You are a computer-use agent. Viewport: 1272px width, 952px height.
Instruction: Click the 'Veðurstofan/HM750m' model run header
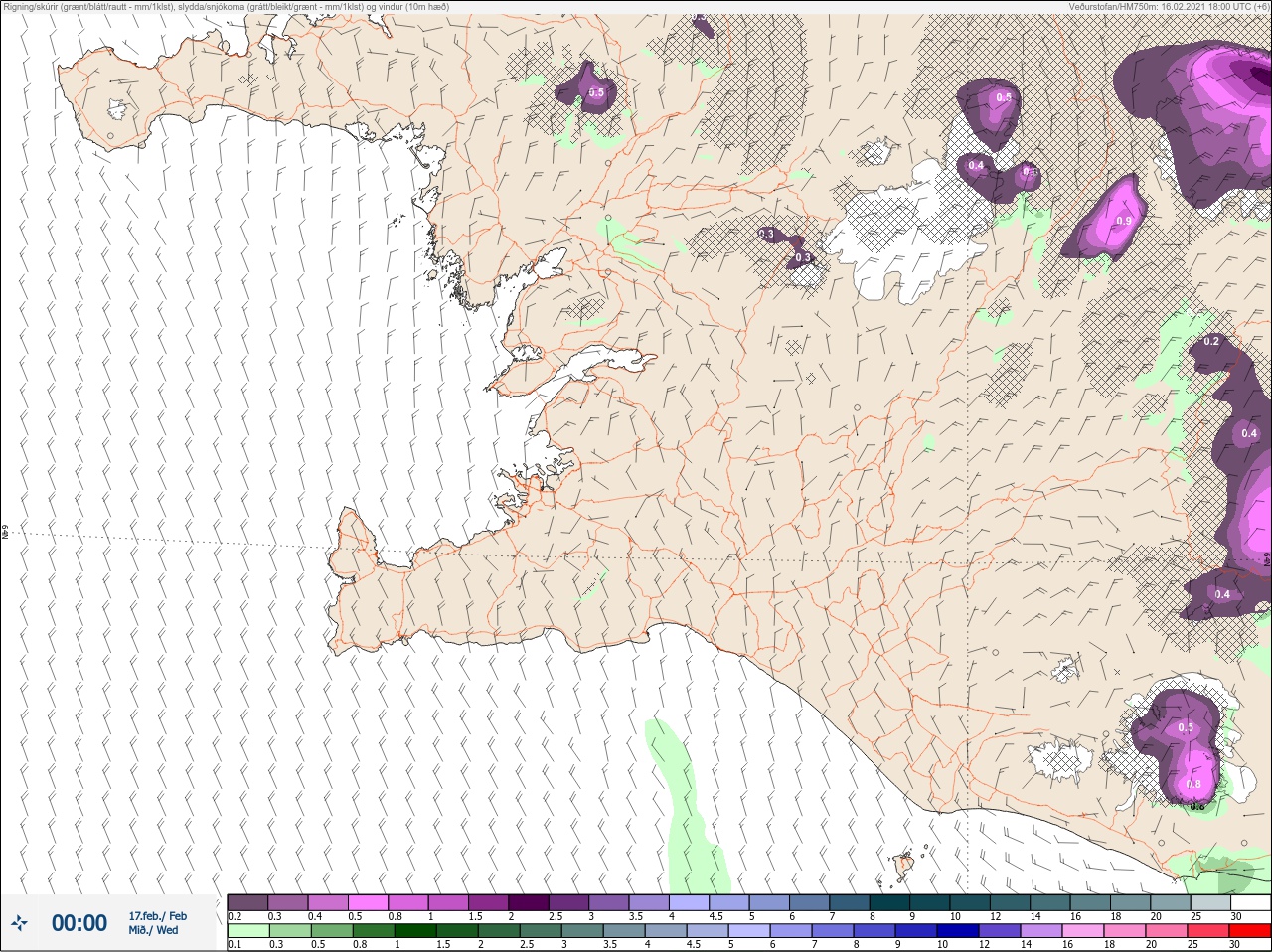pyautogui.click(x=1169, y=7)
